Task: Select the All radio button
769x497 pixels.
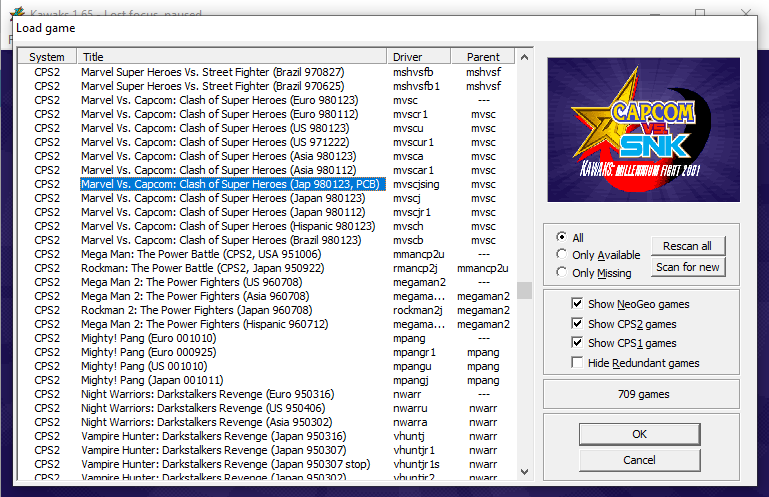Action: pyautogui.click(x=561, y=238)
